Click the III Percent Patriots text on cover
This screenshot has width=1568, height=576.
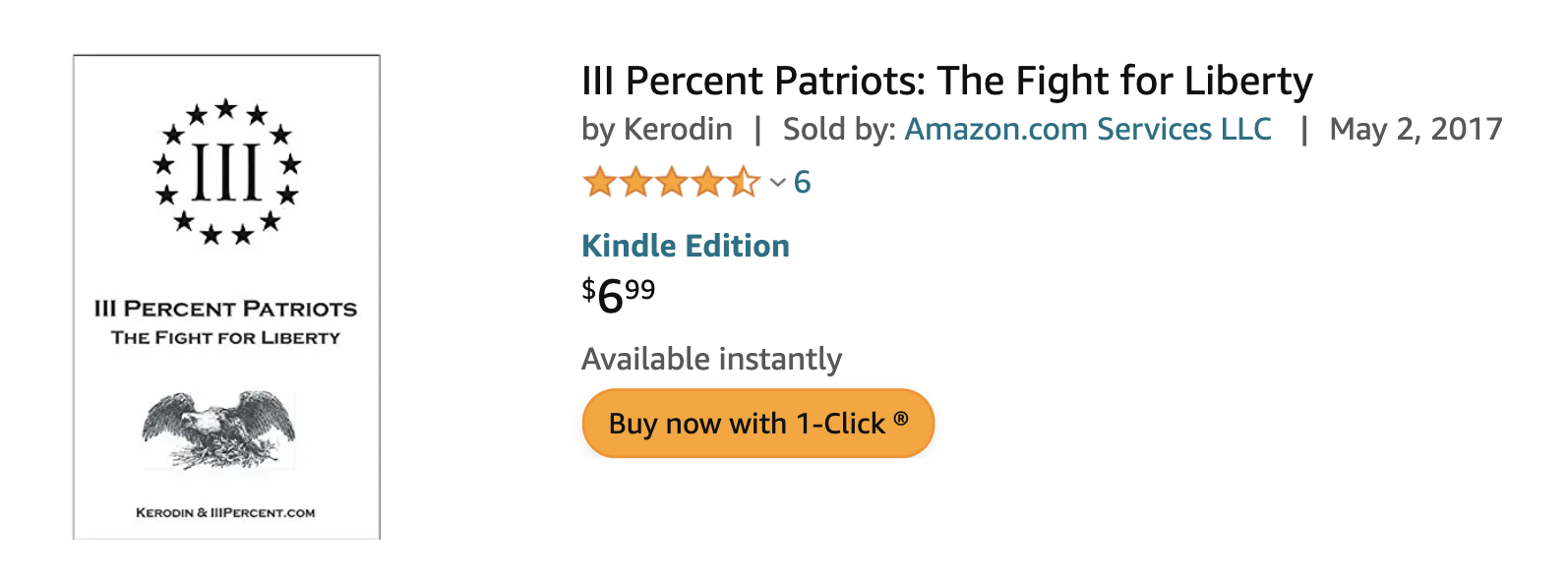pyautogui.click(x=226, y=309)
